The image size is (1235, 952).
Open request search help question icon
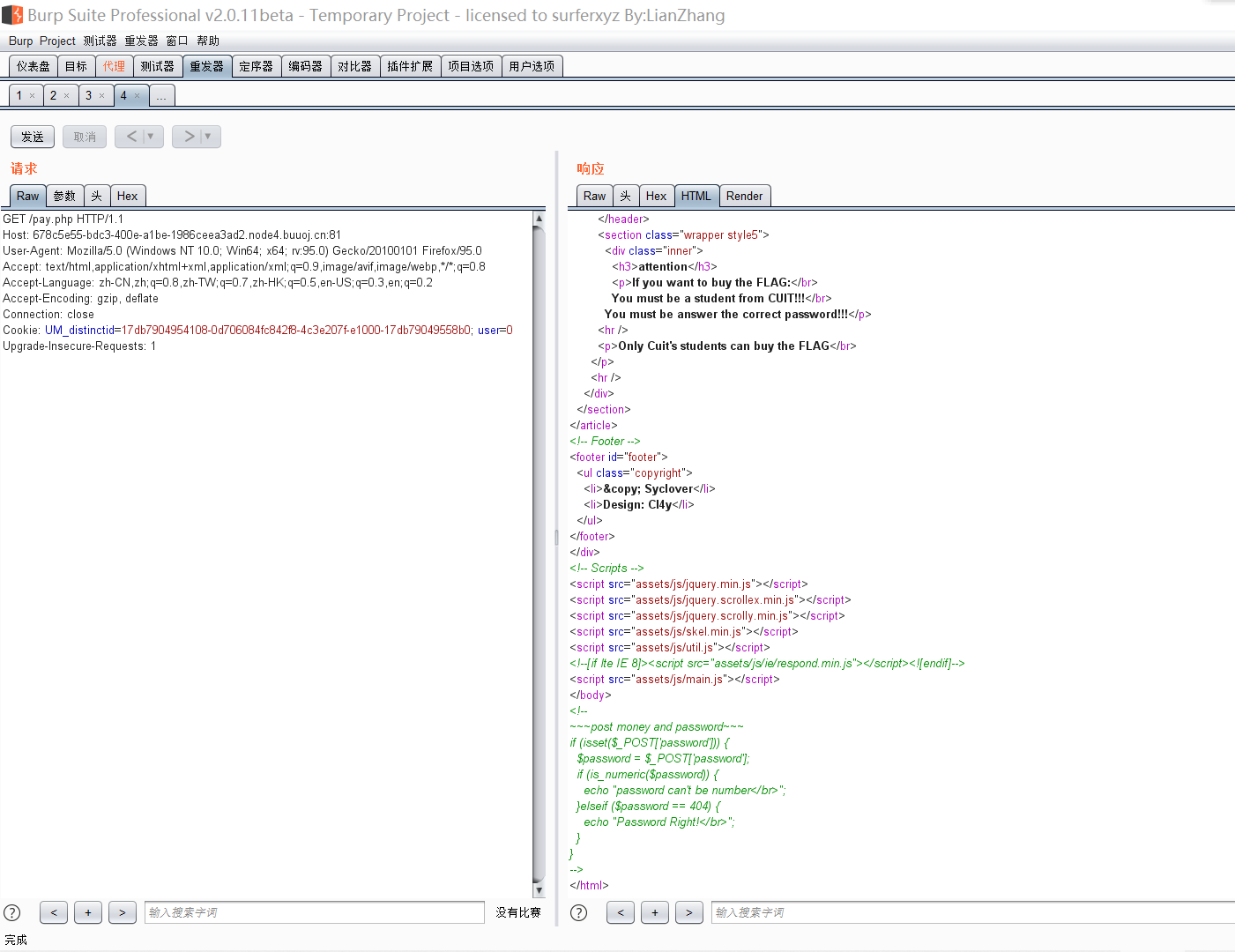pos(12,912)
